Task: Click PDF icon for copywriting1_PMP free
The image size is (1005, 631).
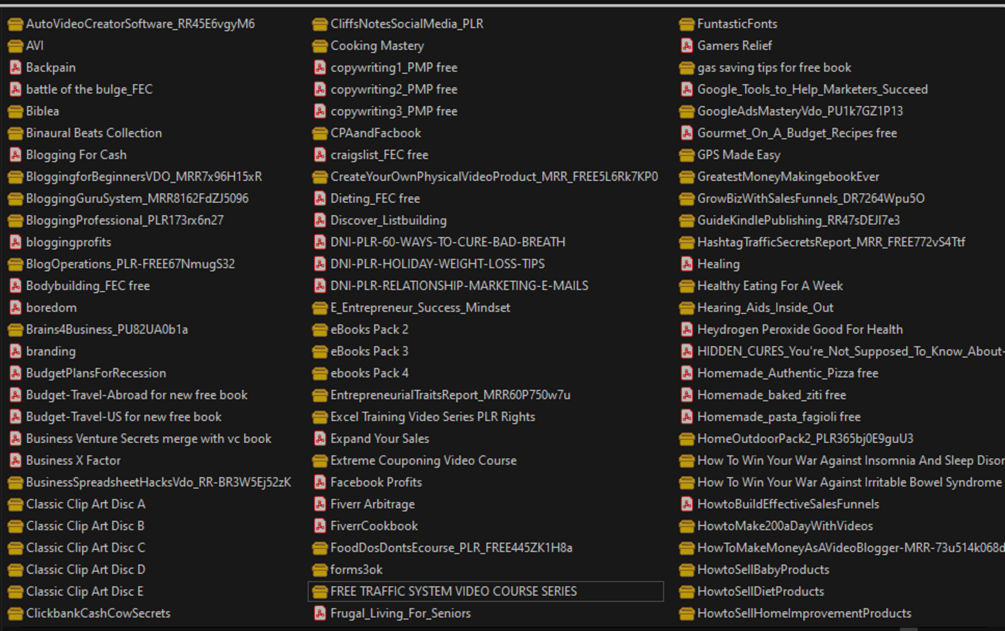Action: tap(320, 68)
